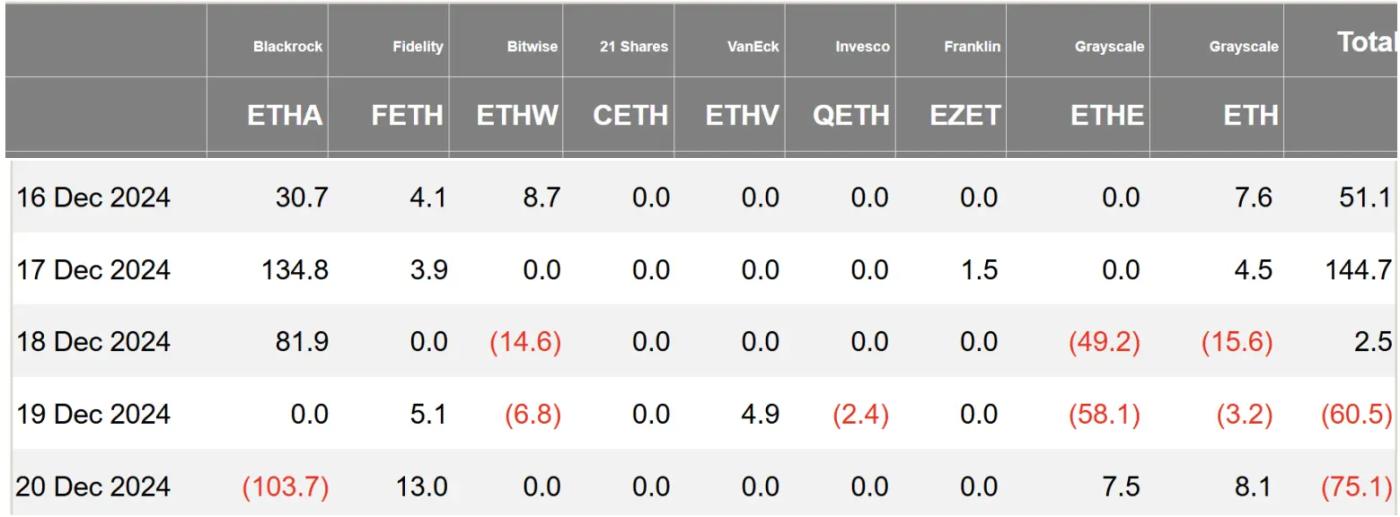Image resolution: width=1400 pixels, height=517 pixels.
Task: Click the ETHA column header
Action: point(286,116)
